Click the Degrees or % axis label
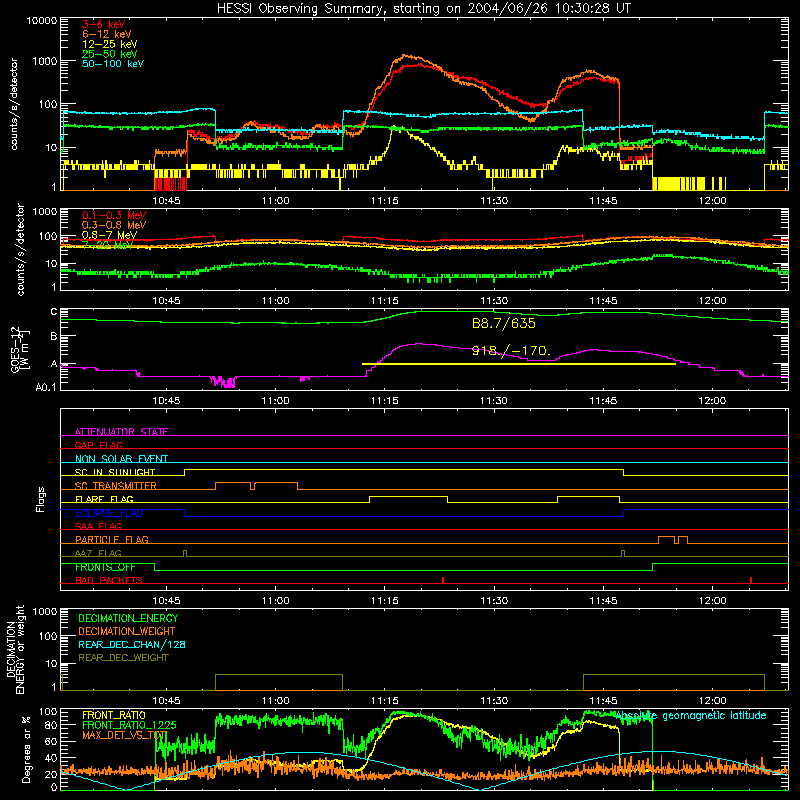Viewport: 800px width, 800px height. point(26,749)
